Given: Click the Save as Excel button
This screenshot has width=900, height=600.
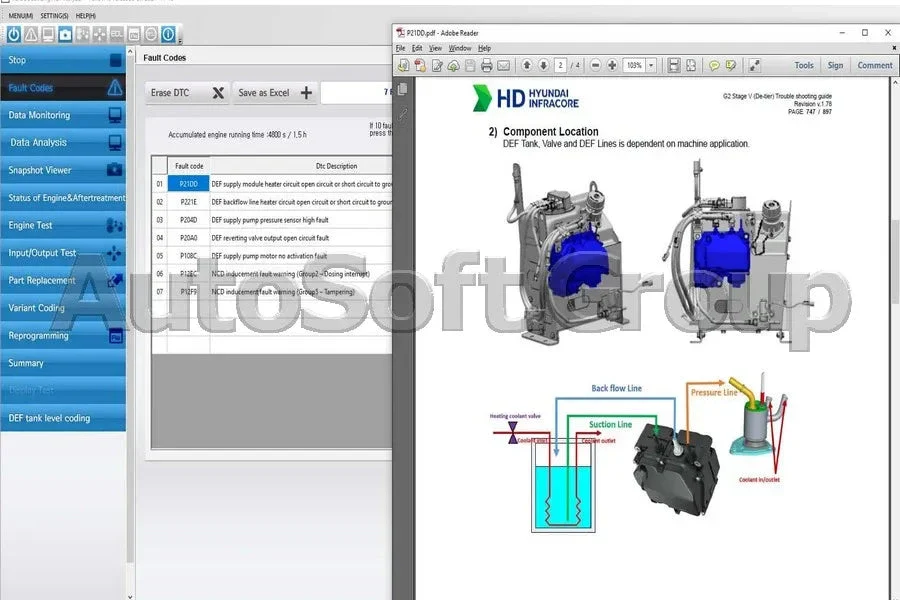Looking at the screenshot, I should coord(275,93).
